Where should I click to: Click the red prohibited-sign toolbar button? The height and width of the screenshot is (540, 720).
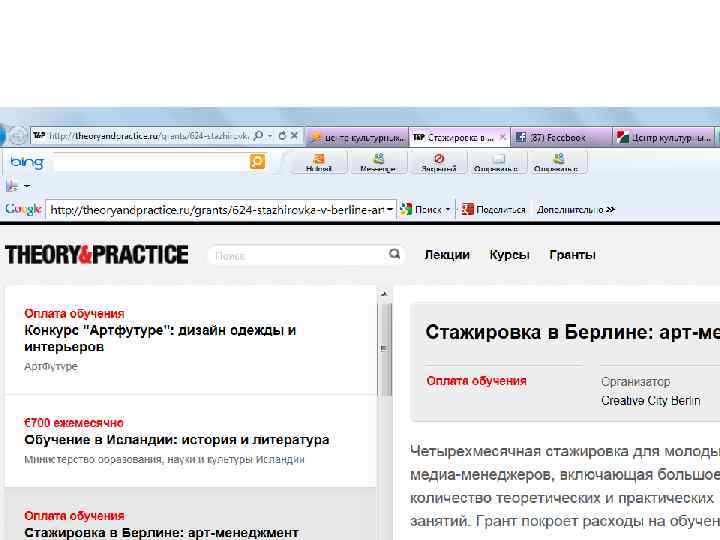[x=439, y=163]
